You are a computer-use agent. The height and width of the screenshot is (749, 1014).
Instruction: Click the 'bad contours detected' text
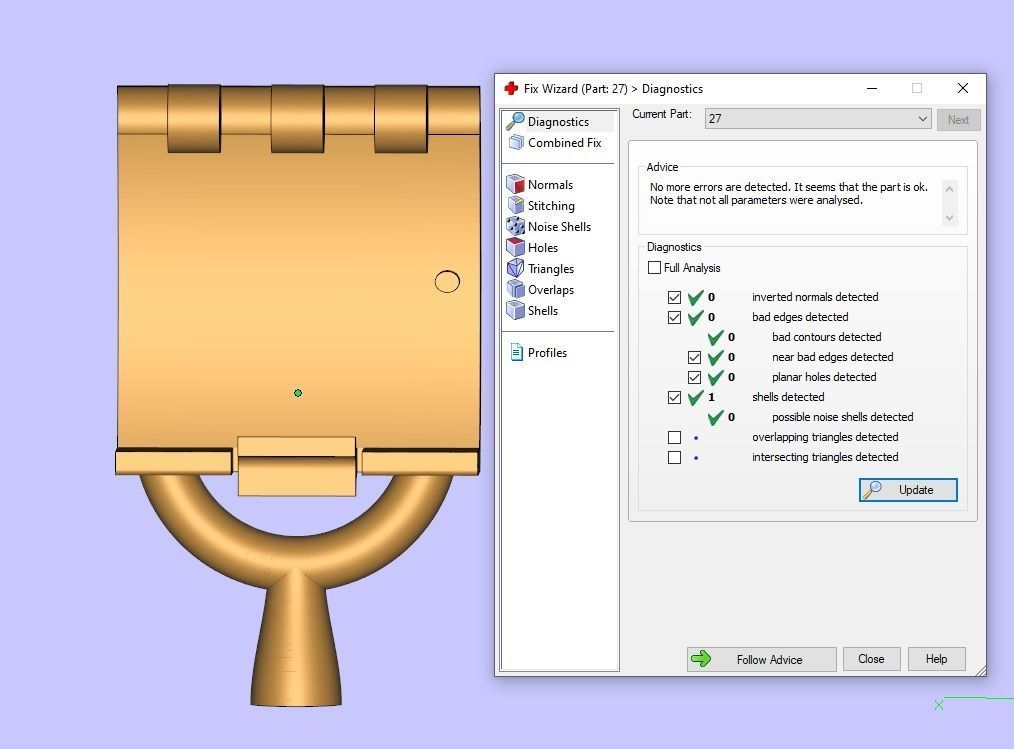[826, 337]
